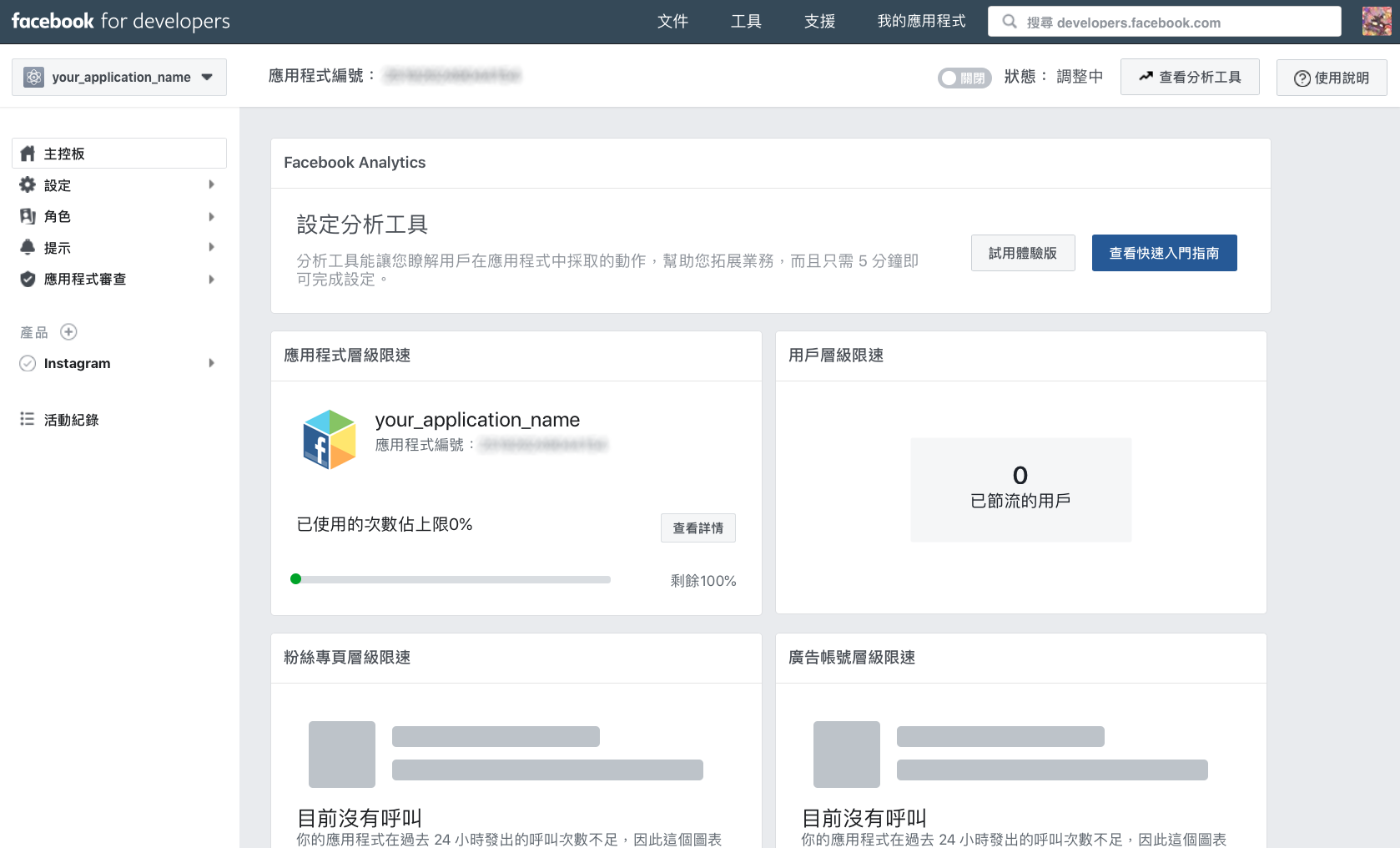Click the green progress indicator dot

[295, 579]
